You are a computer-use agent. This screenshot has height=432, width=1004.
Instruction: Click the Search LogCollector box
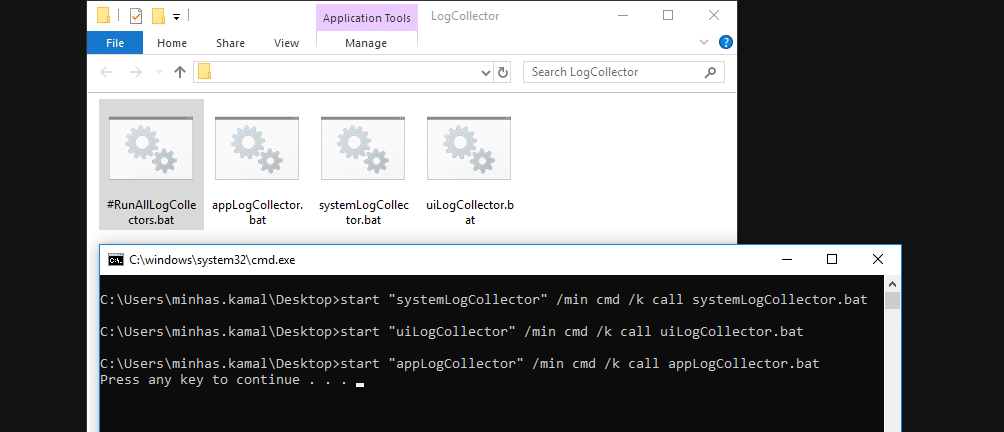pyautogui.click(x=624, y=72)
